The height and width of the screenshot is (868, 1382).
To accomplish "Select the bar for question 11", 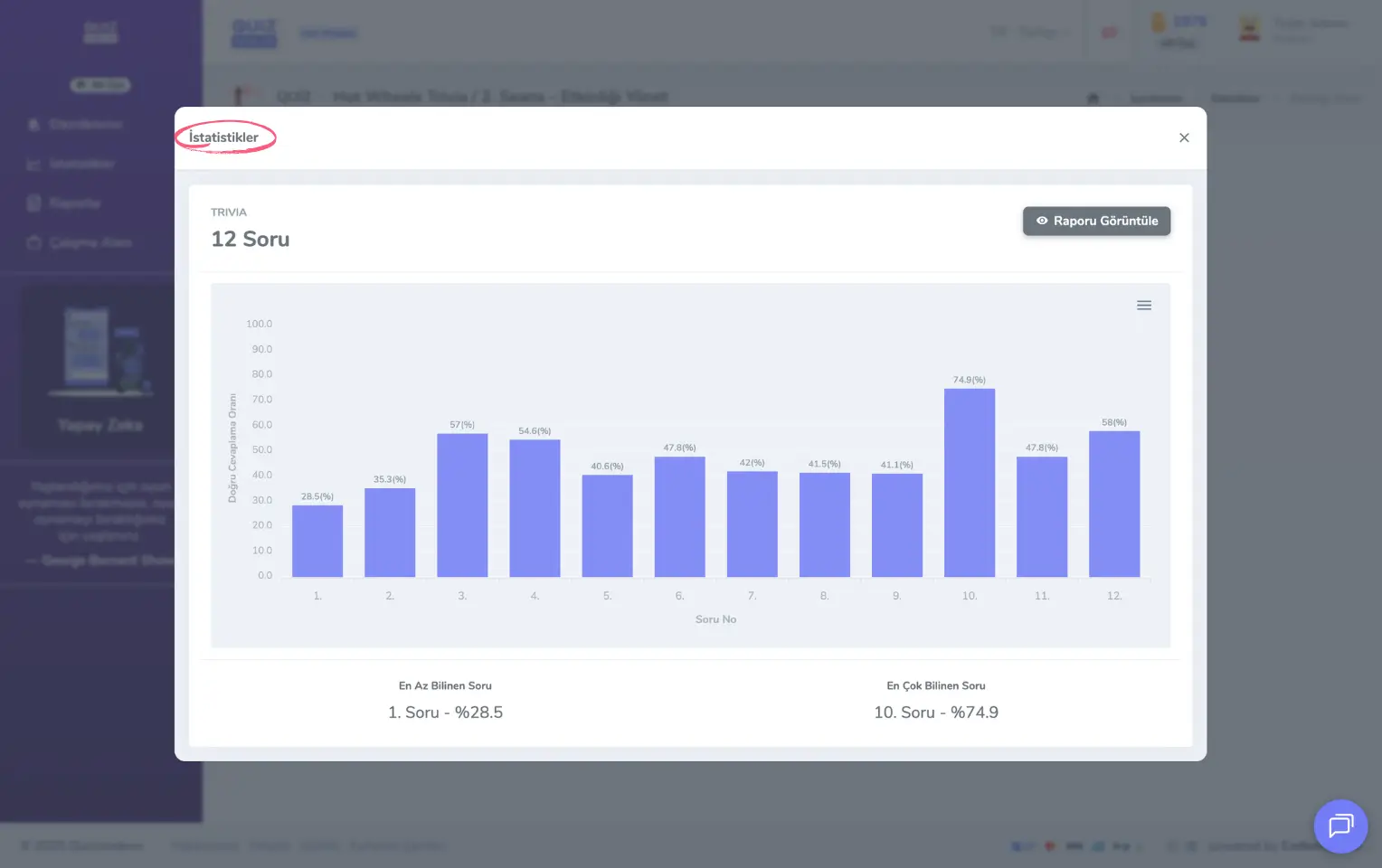I will (x=1041, y=516).
